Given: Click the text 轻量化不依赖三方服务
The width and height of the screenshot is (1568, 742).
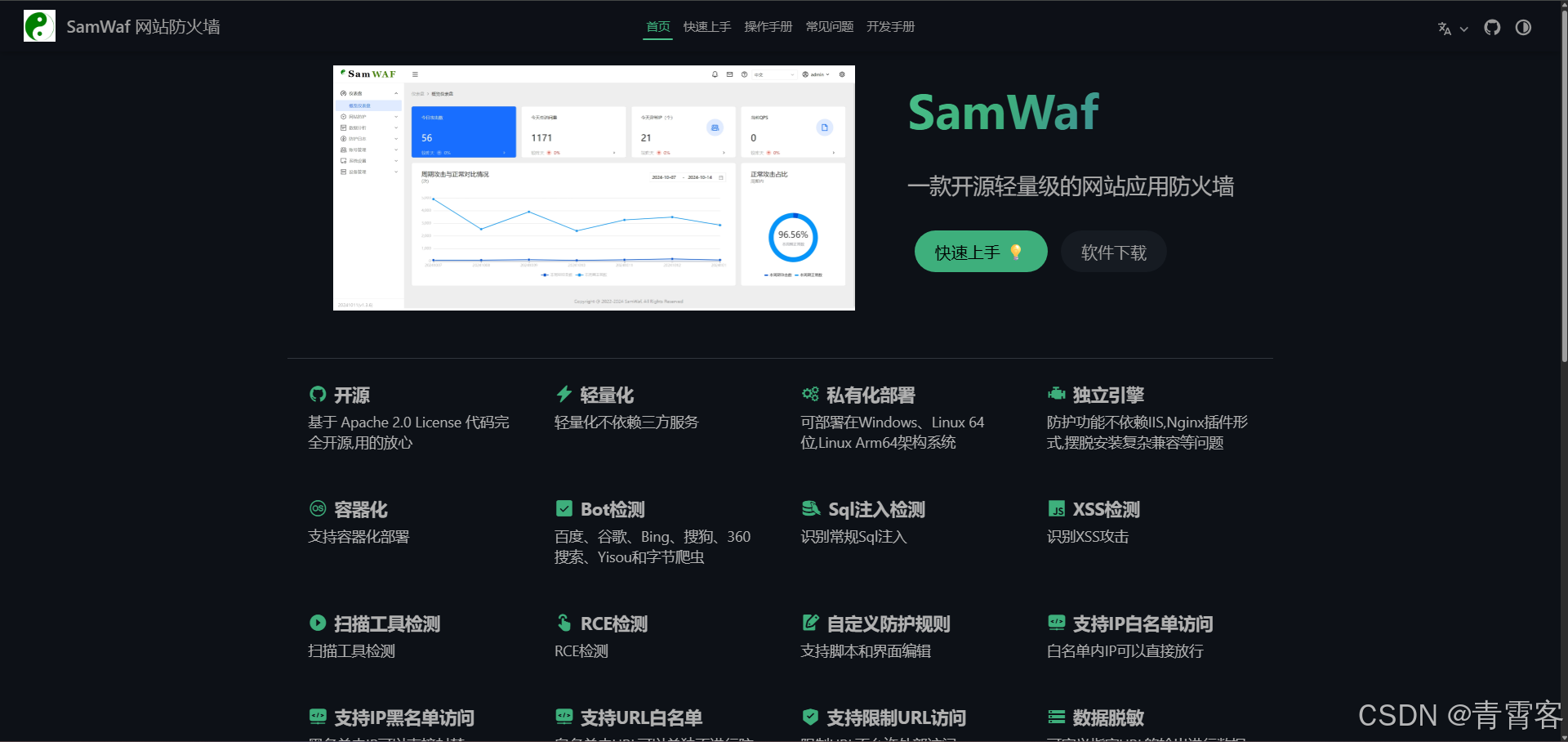Looking at the screenshot, I should click(x=626, y=422).
